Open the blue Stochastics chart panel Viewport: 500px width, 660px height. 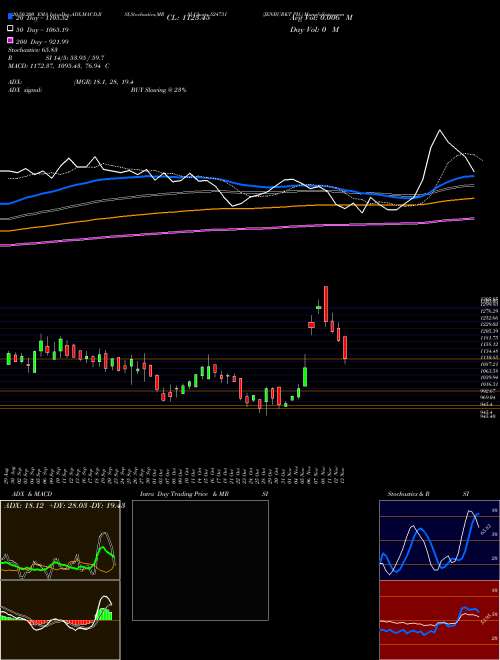[439, 540]
